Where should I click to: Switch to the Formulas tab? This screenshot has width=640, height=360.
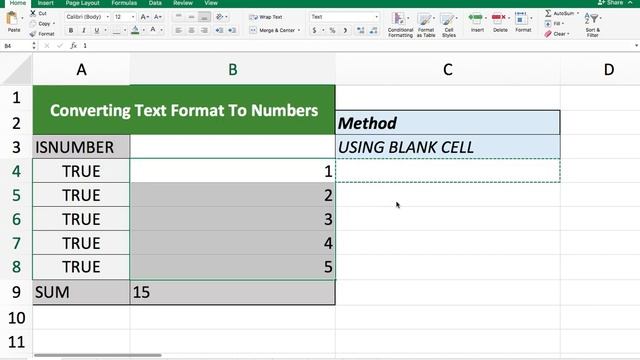[124, 3]
